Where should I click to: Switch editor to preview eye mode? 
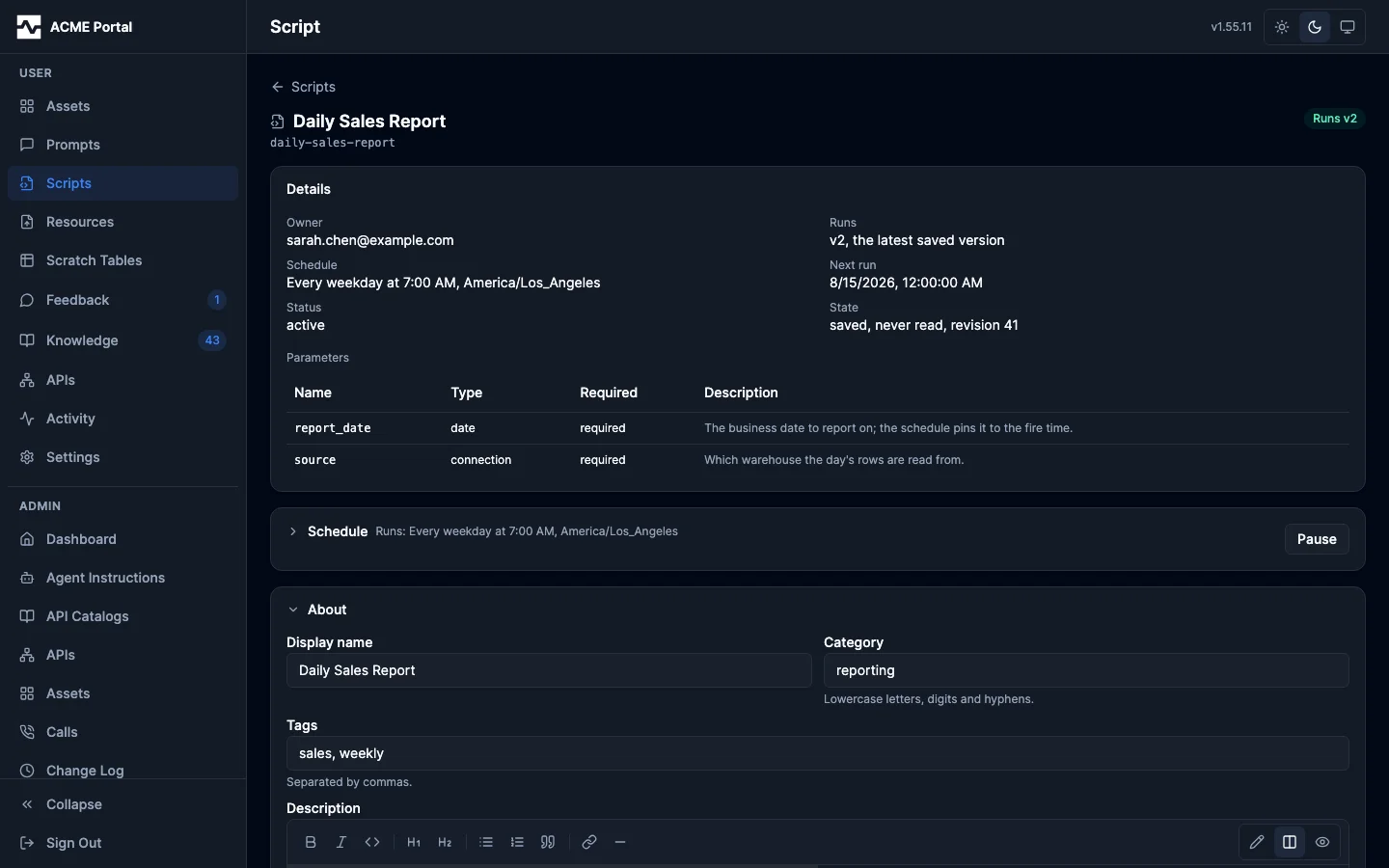1322,842
